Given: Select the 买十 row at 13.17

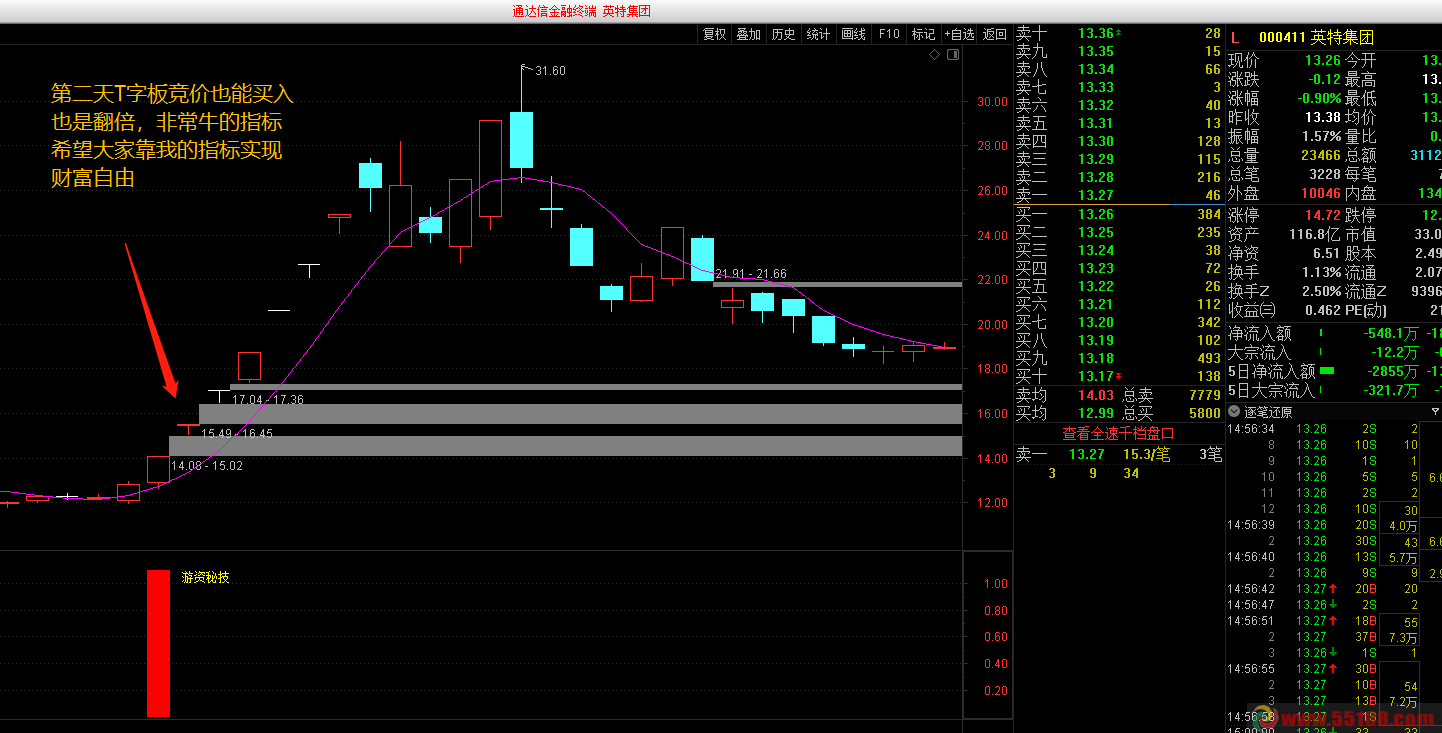Looking at the screenshot, I should [x=1118, y=376].
